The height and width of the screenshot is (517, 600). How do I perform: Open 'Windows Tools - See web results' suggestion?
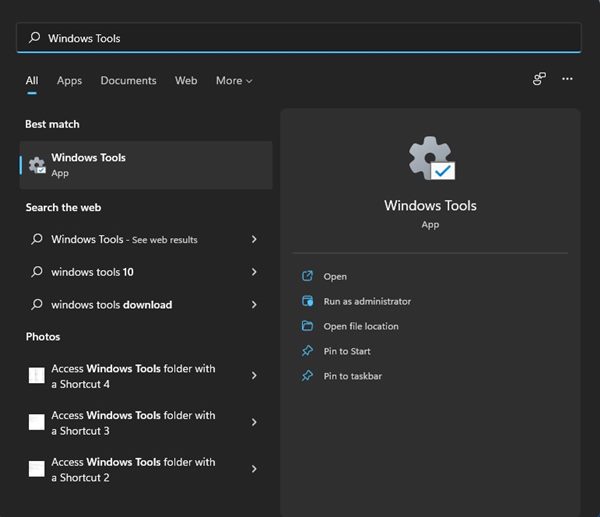coord(124,240)
